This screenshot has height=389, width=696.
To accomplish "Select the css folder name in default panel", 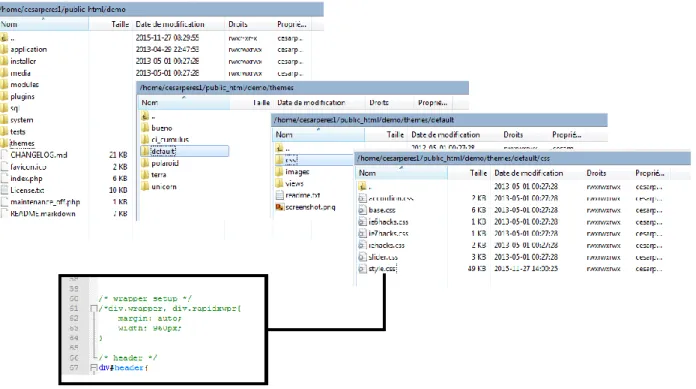I will tap(291, 160).
